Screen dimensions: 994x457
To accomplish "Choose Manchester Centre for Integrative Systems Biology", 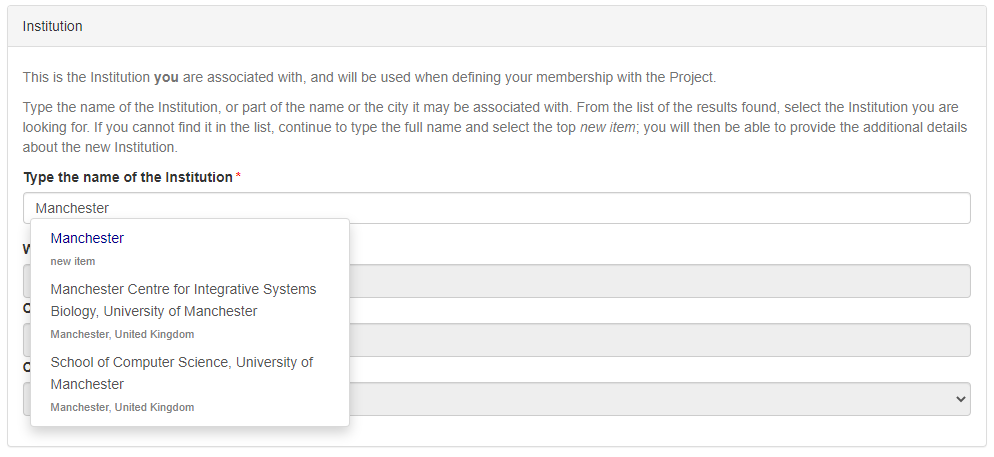I will click(183, 300).
